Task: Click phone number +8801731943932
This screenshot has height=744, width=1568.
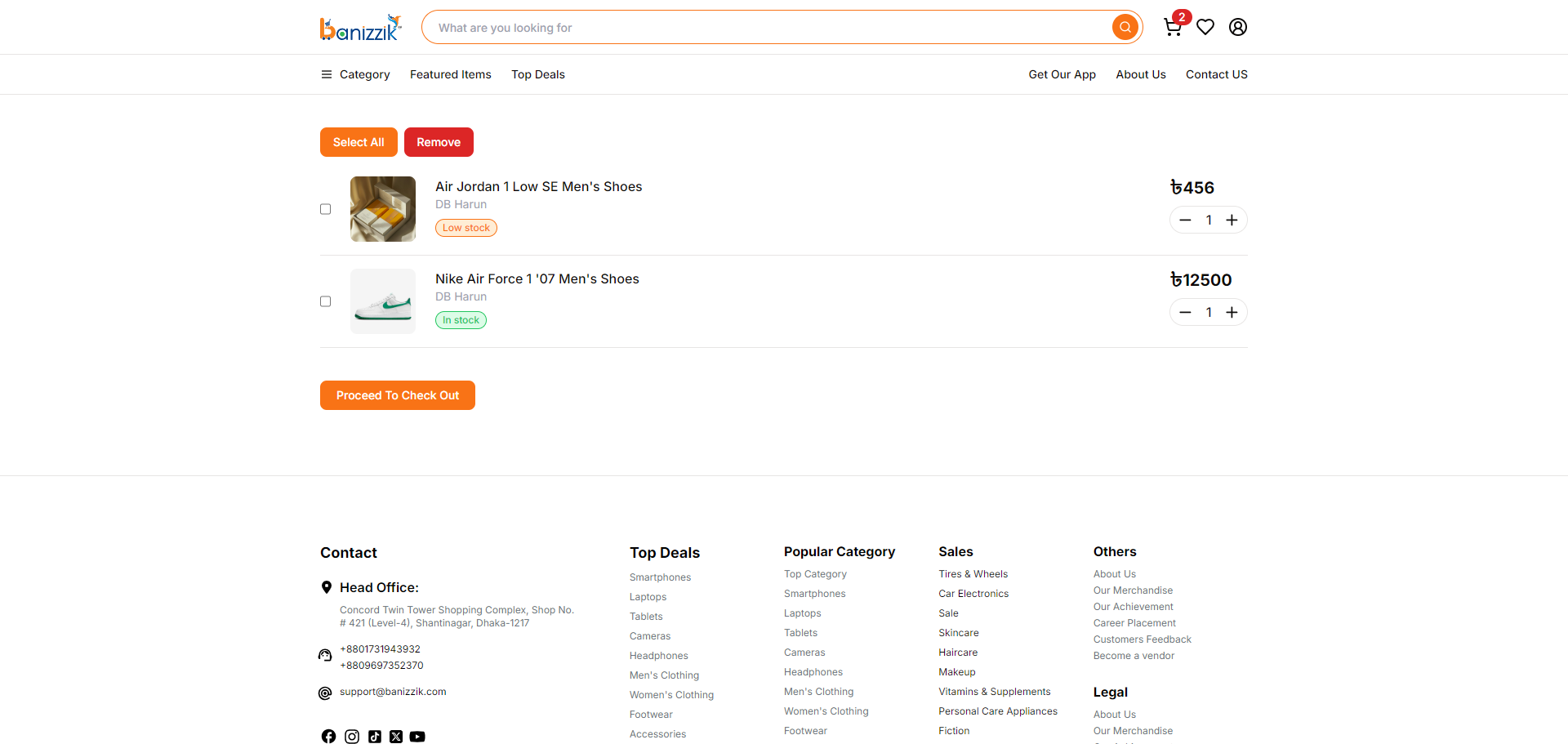Action: click(380, 649)
